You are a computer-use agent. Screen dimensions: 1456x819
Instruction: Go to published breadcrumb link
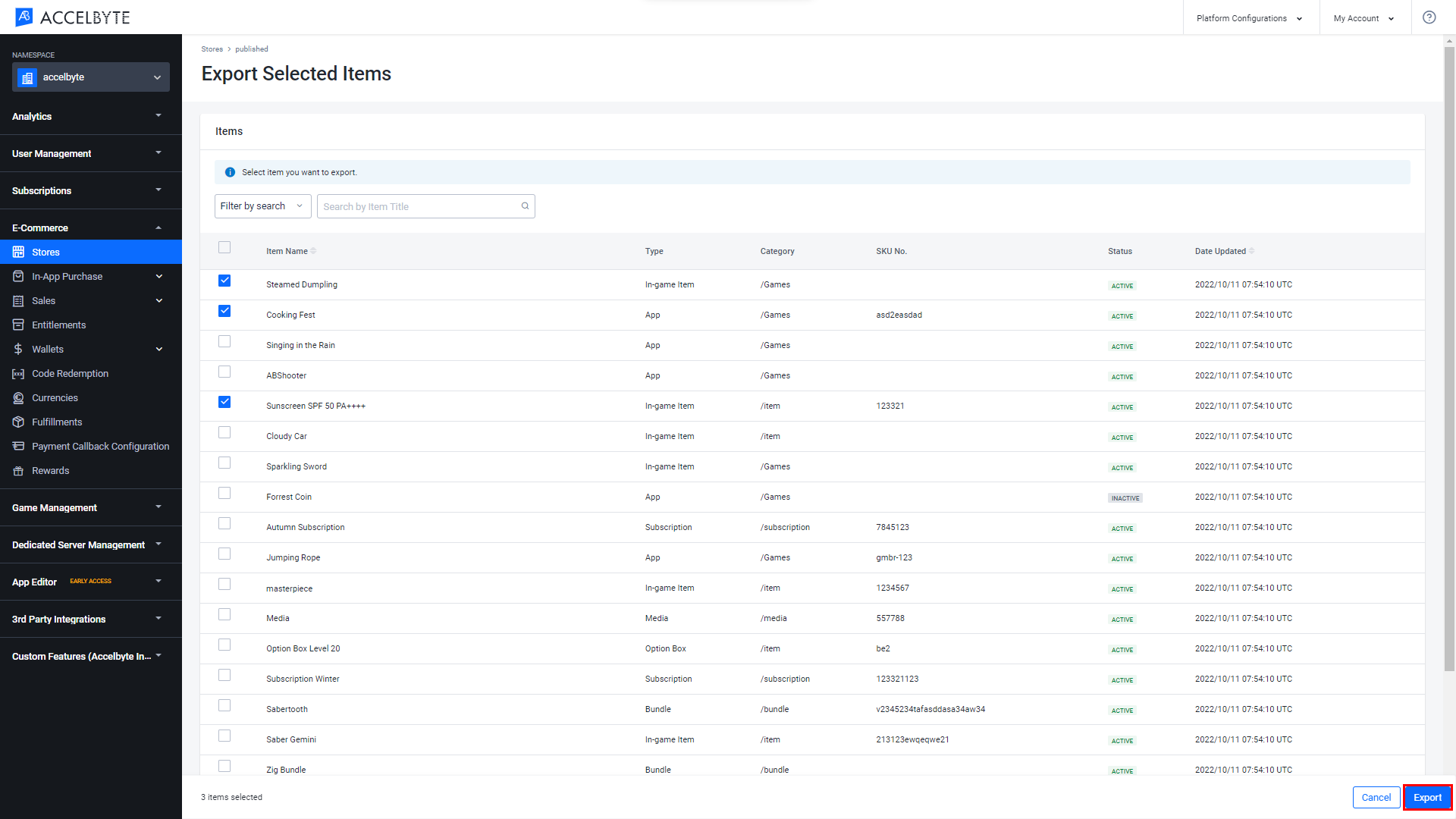[x=252, y=49]
